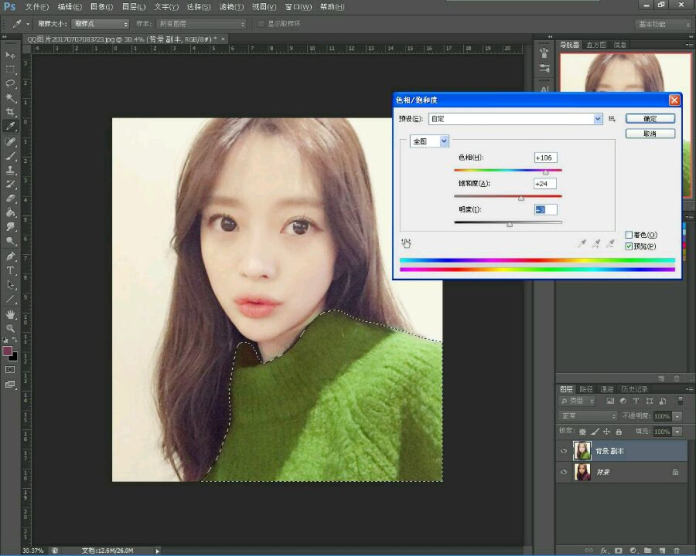This screenshot has height=556, width=696.
Task: Enable the 着色 (Colorize) checkbox
Action: point(628,235)
